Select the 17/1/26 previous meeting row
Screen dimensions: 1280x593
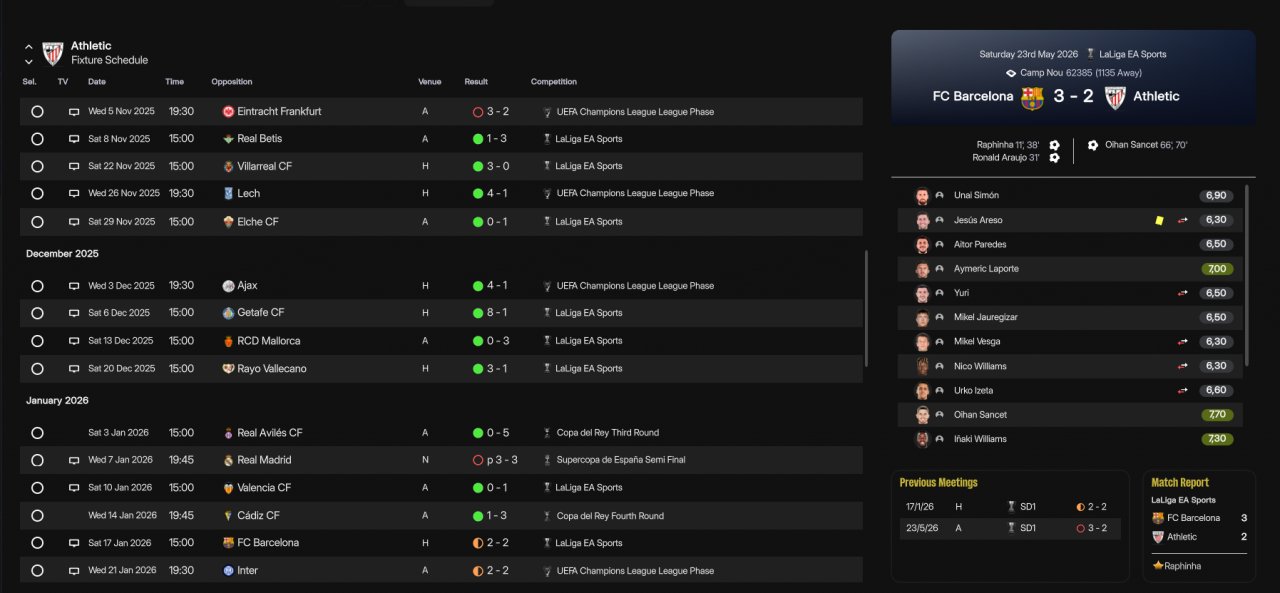click(1010, 507)
